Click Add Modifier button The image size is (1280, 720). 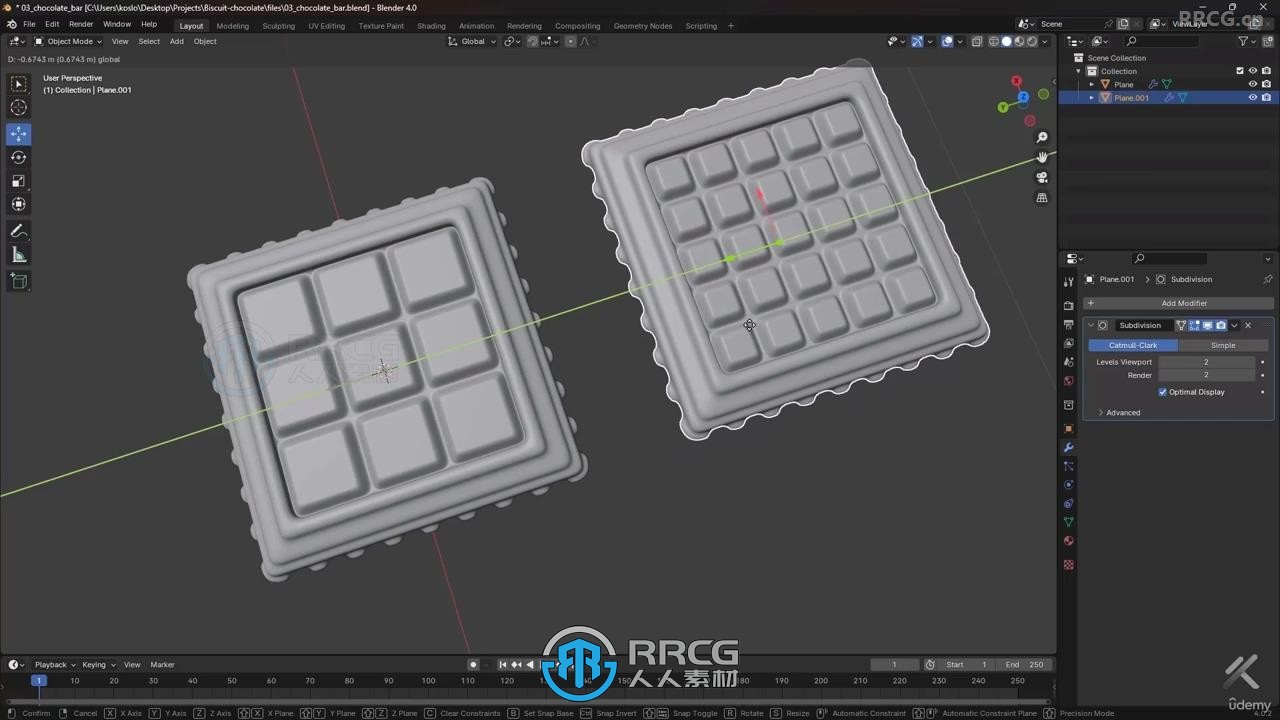[1178, 303]
